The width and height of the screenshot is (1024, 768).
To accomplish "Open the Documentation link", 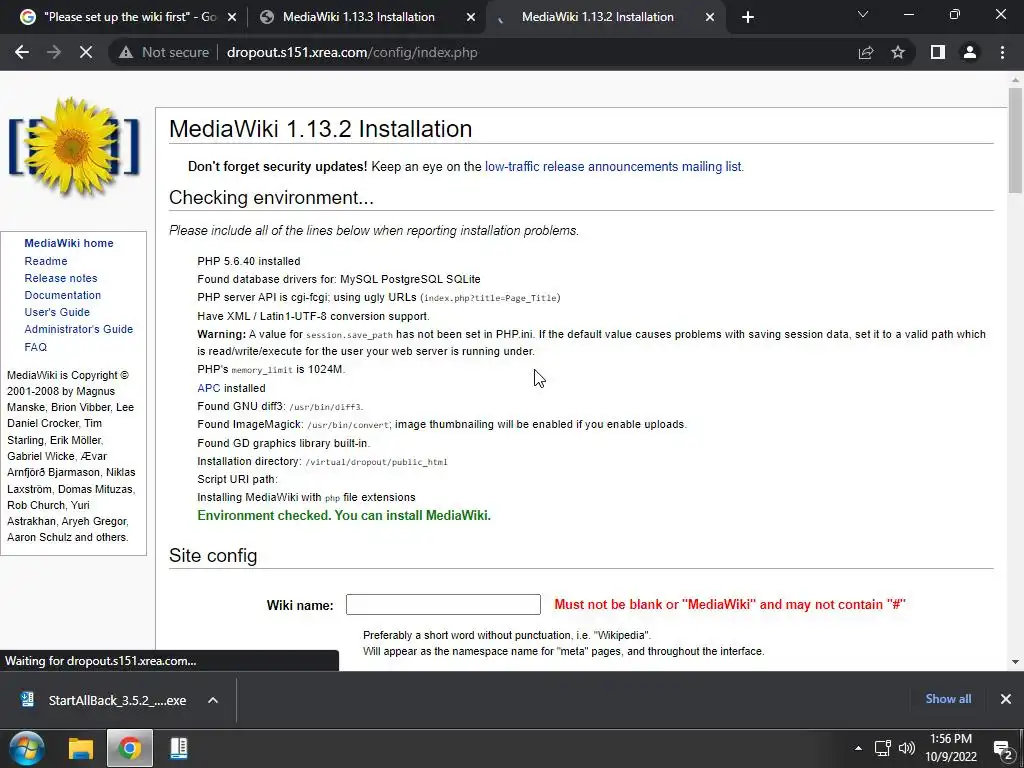I will [63, 295].
